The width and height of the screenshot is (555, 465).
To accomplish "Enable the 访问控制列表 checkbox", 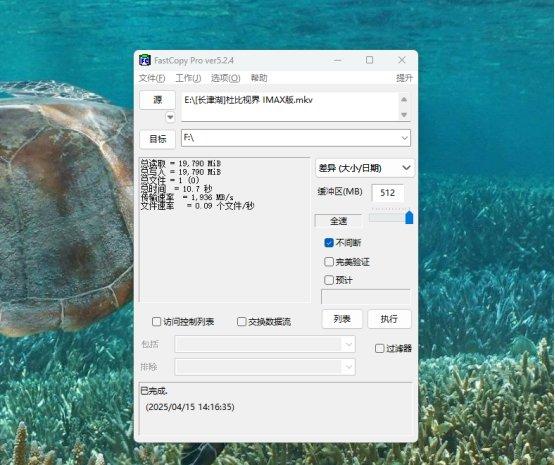I will point(156,322).
